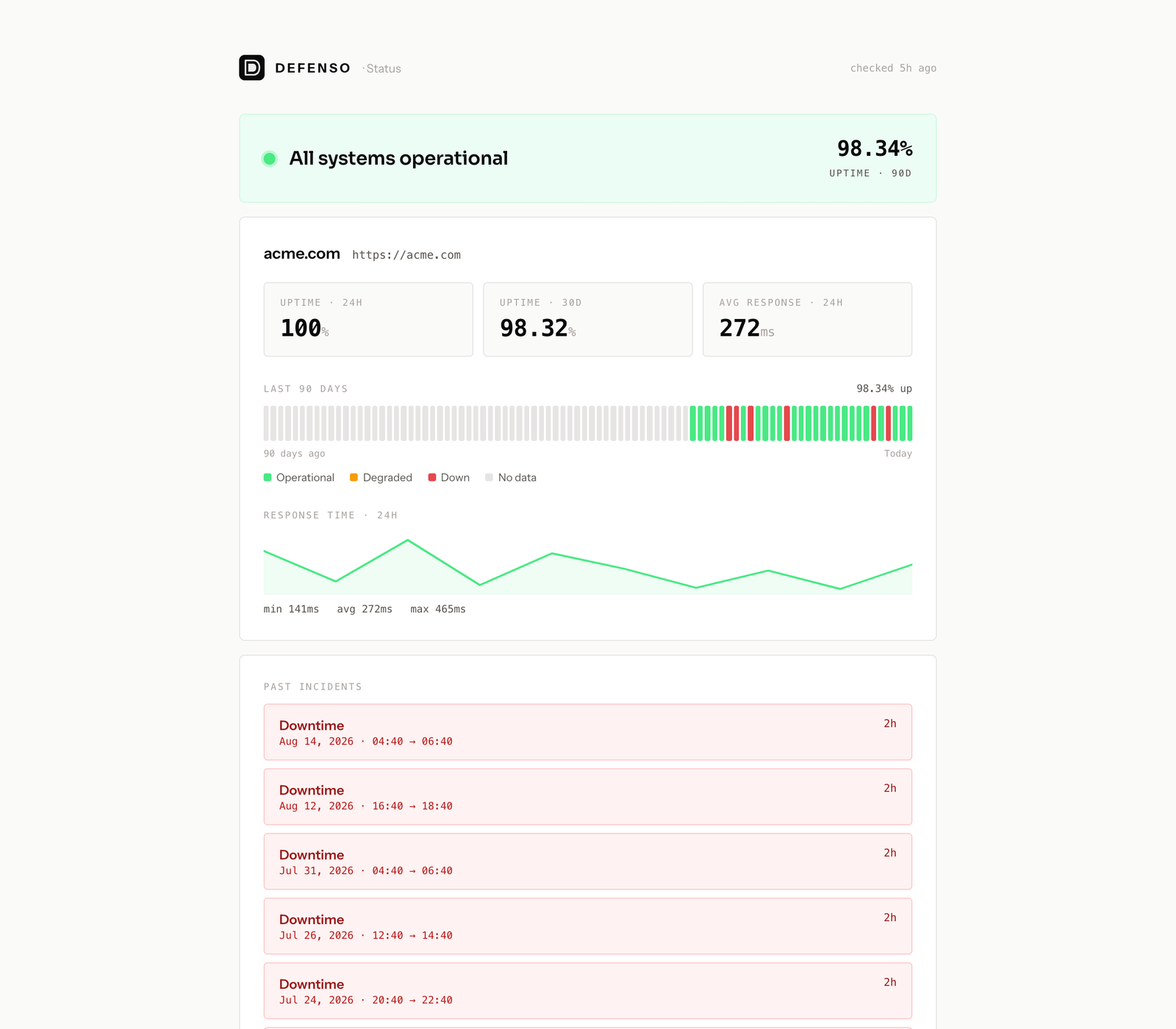Image resolution: width=1176 pixels, height=1029 pixels.
Task: Click the '90 days ago' label
Action: click(x=294, y=453)
